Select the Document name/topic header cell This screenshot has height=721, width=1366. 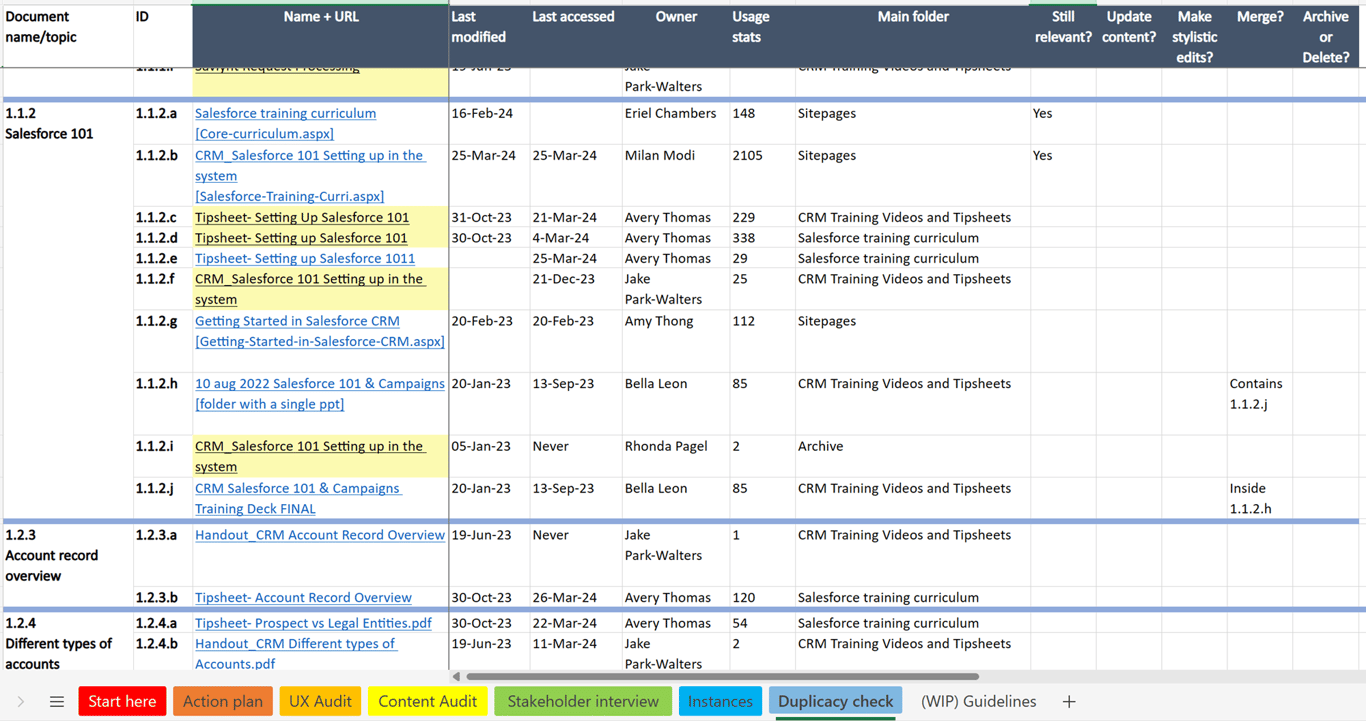pyautogui.click(x=67, y=36)
